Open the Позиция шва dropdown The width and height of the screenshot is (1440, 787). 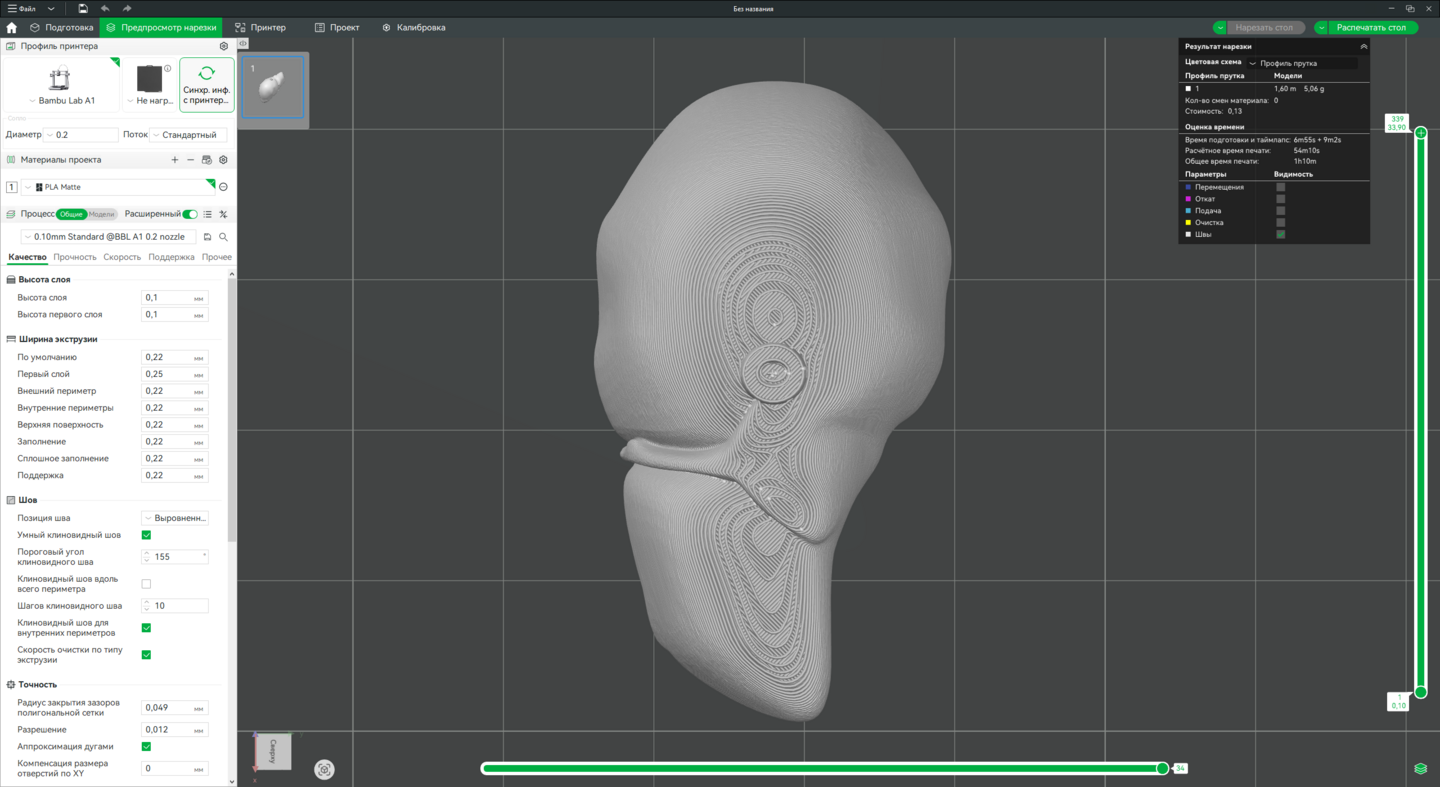point(175,518)
